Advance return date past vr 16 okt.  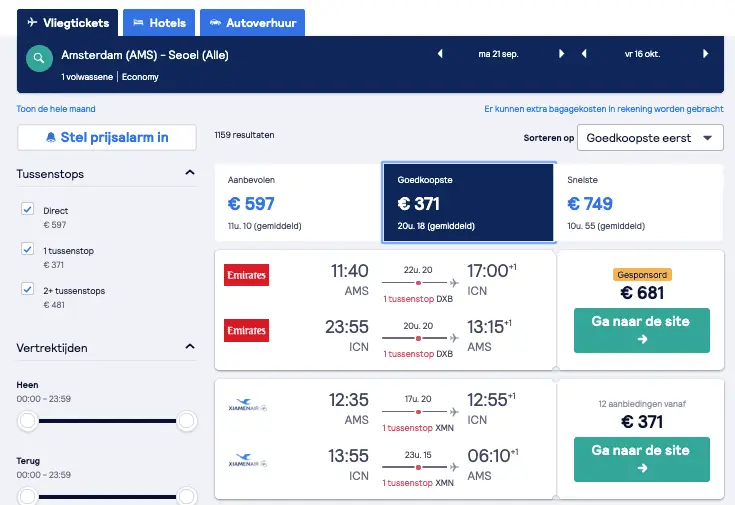[705, 54]
